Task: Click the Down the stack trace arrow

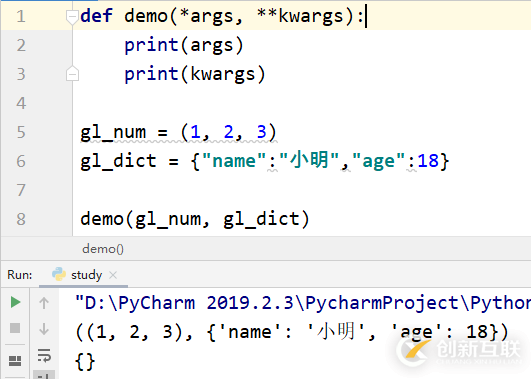Action: pos(44,329)
